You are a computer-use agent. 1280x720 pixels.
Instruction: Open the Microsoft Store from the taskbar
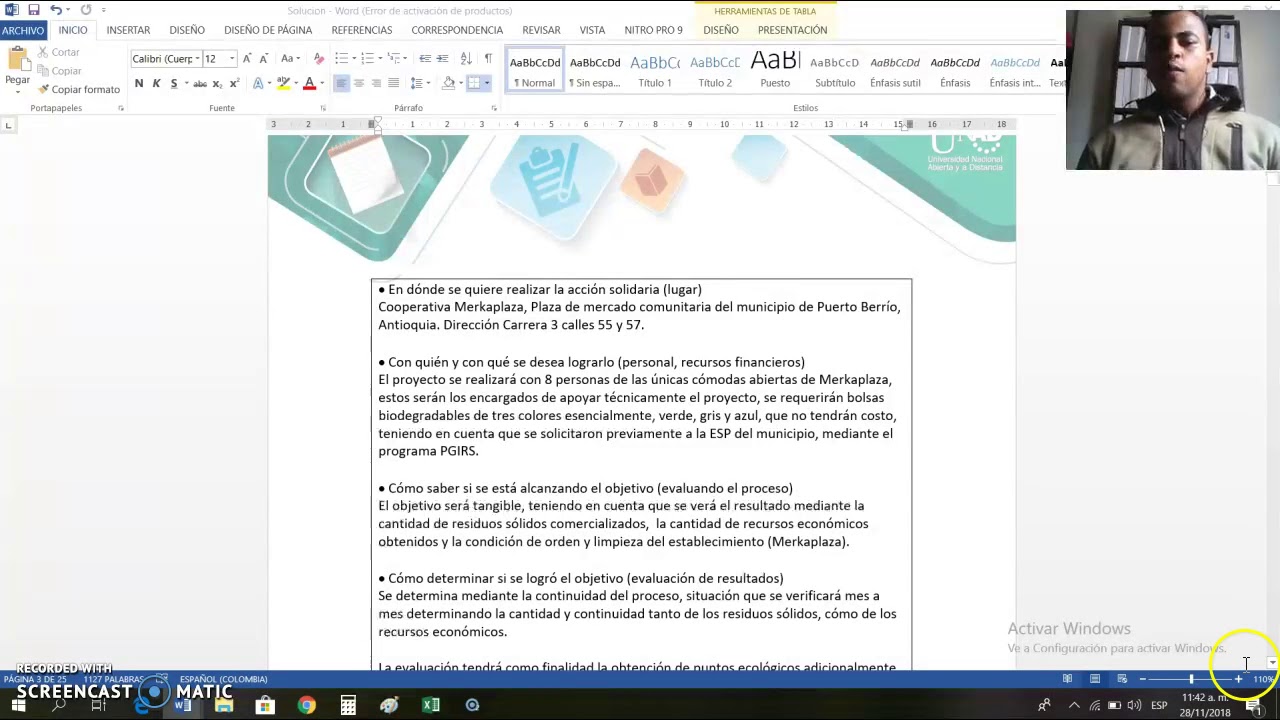pyautogui.click(x=265, y=705)
